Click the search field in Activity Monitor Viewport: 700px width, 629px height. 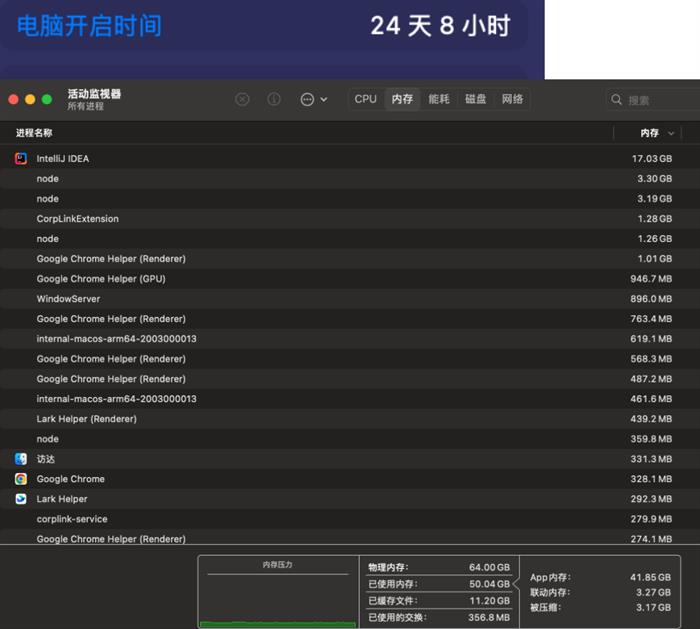tap(653, 100)
